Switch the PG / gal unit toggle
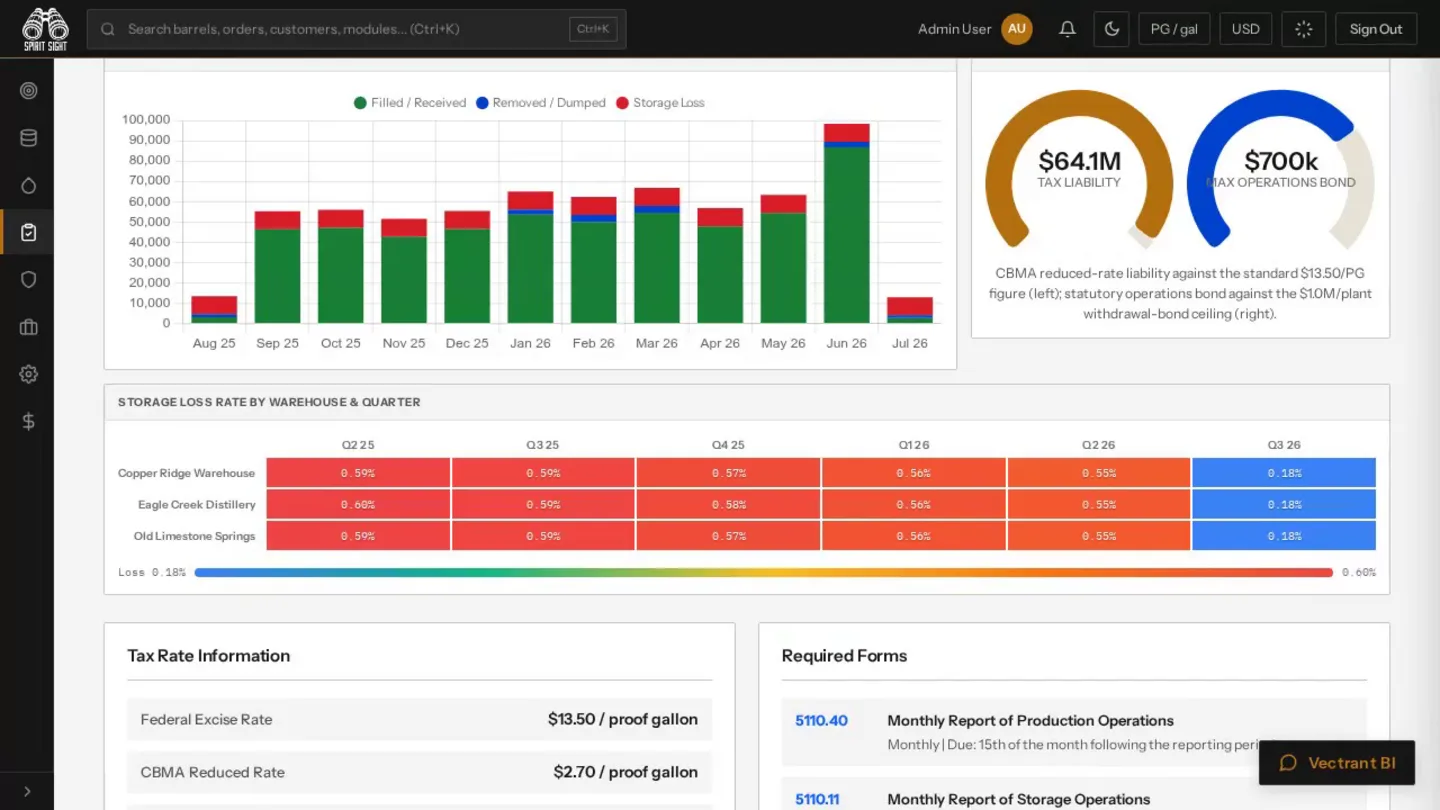The height and width of the screenshot is (810, 1440). pyautogui.click(x=1174, y=29)
